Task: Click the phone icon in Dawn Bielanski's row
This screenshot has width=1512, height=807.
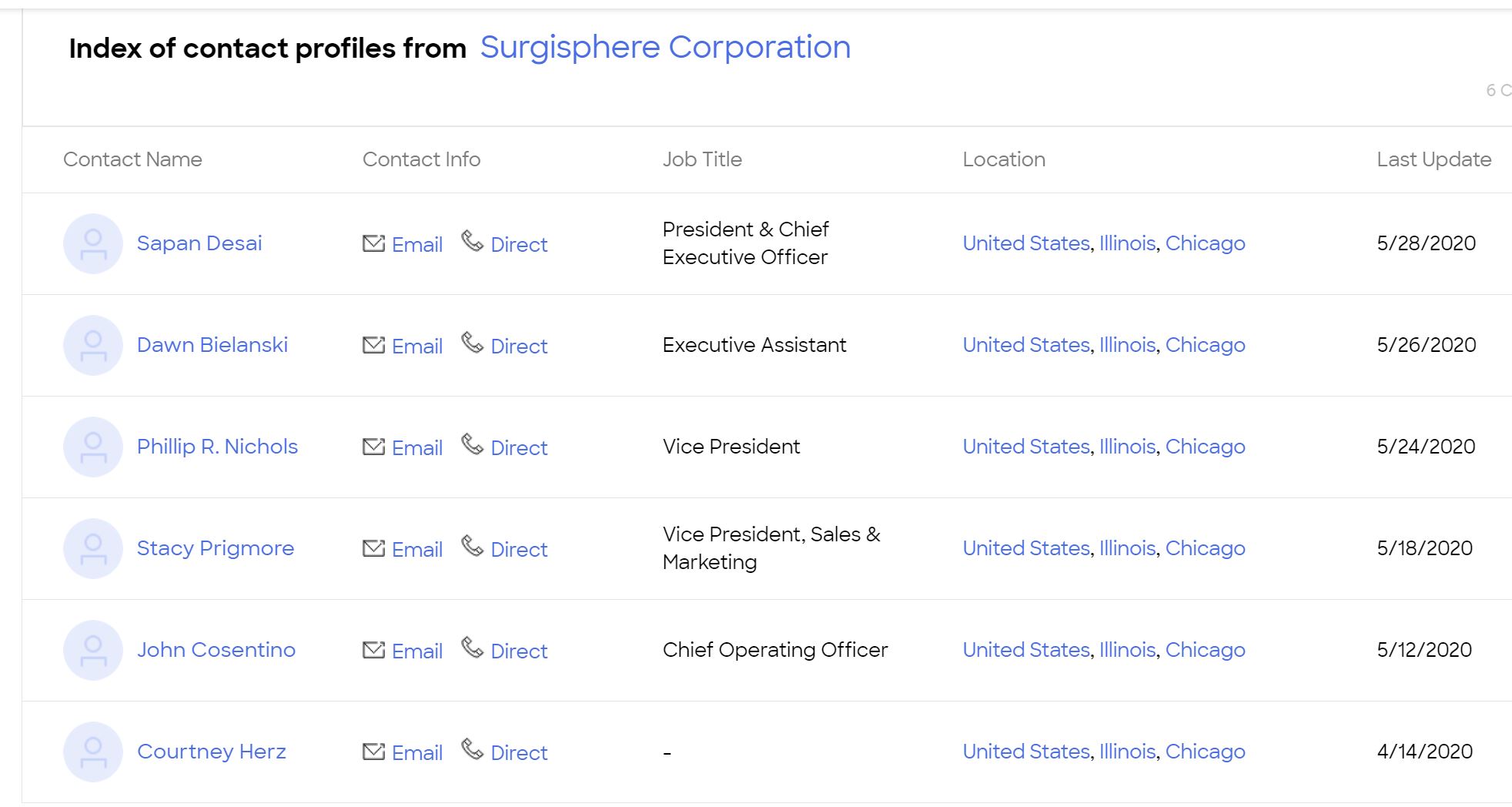Action: (472, 343)
